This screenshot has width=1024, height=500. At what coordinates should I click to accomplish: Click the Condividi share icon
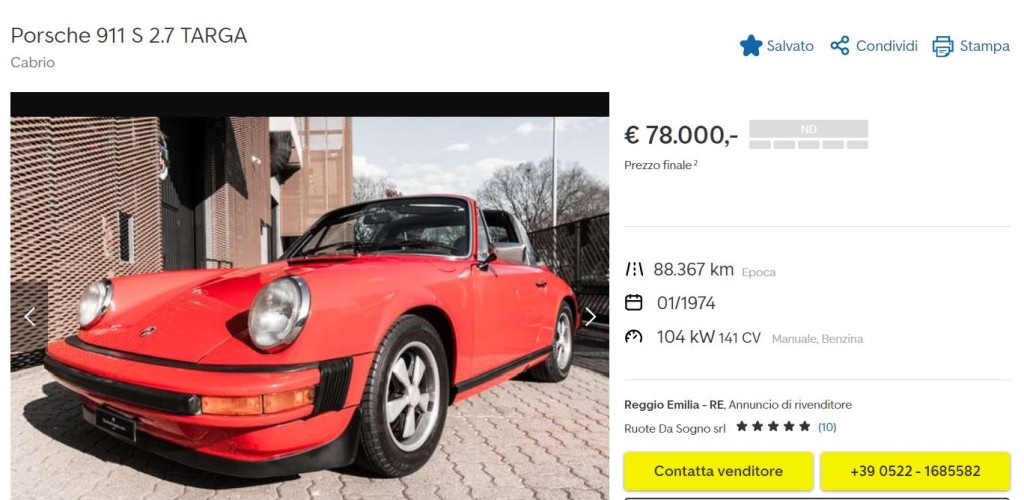(840, 46)
